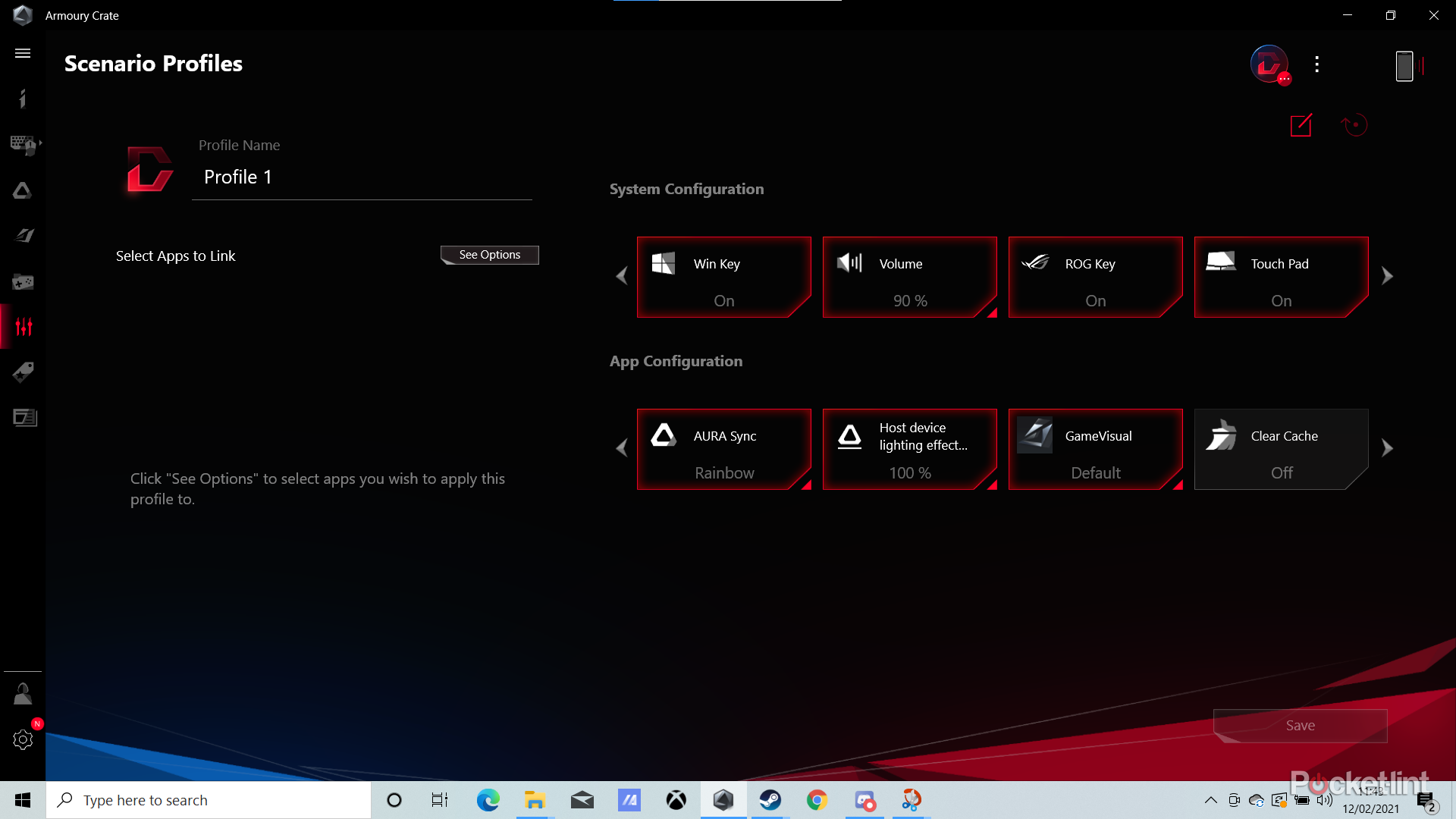Click the Profile Name text field

click(362, 177)
